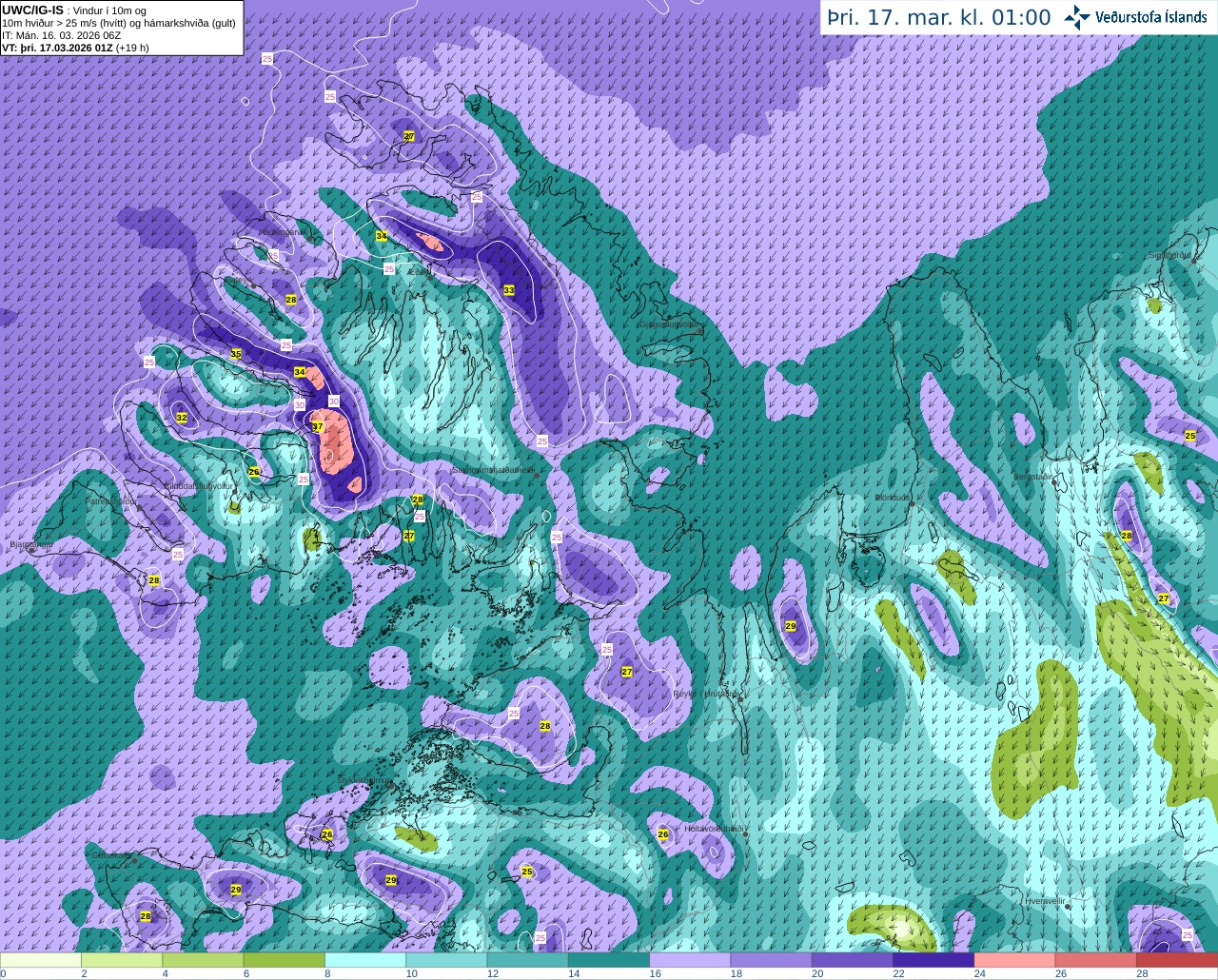The height and width of the screenshot is (980, 1218).
Task: Click the legend line about 10m hviður > 25 m/s
Action: point(119,23)
